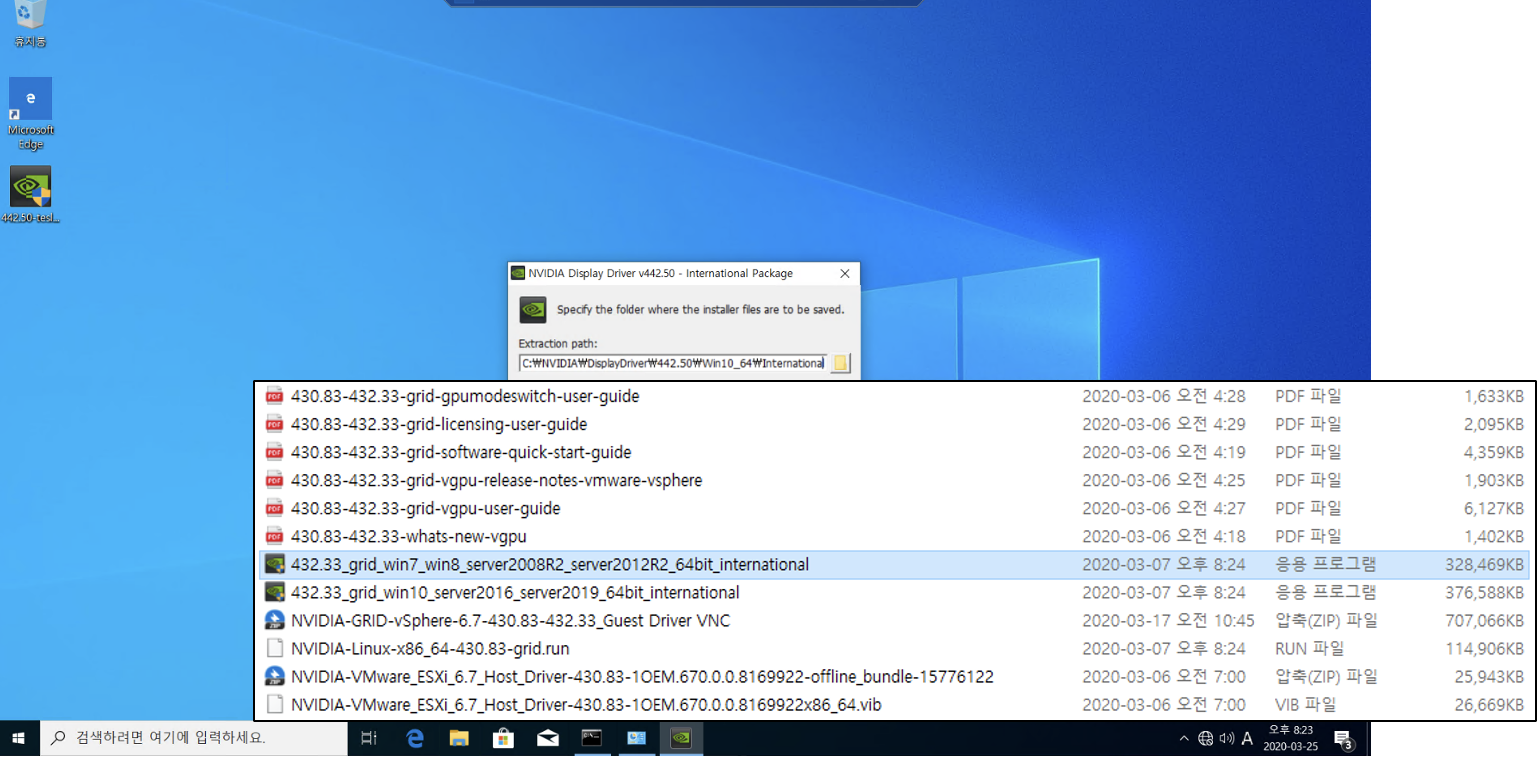Image resolution: width=1538 pixels, height=758 pixels.
Task: Open the Action Center notifications icon
Action: click(1344, 740)
